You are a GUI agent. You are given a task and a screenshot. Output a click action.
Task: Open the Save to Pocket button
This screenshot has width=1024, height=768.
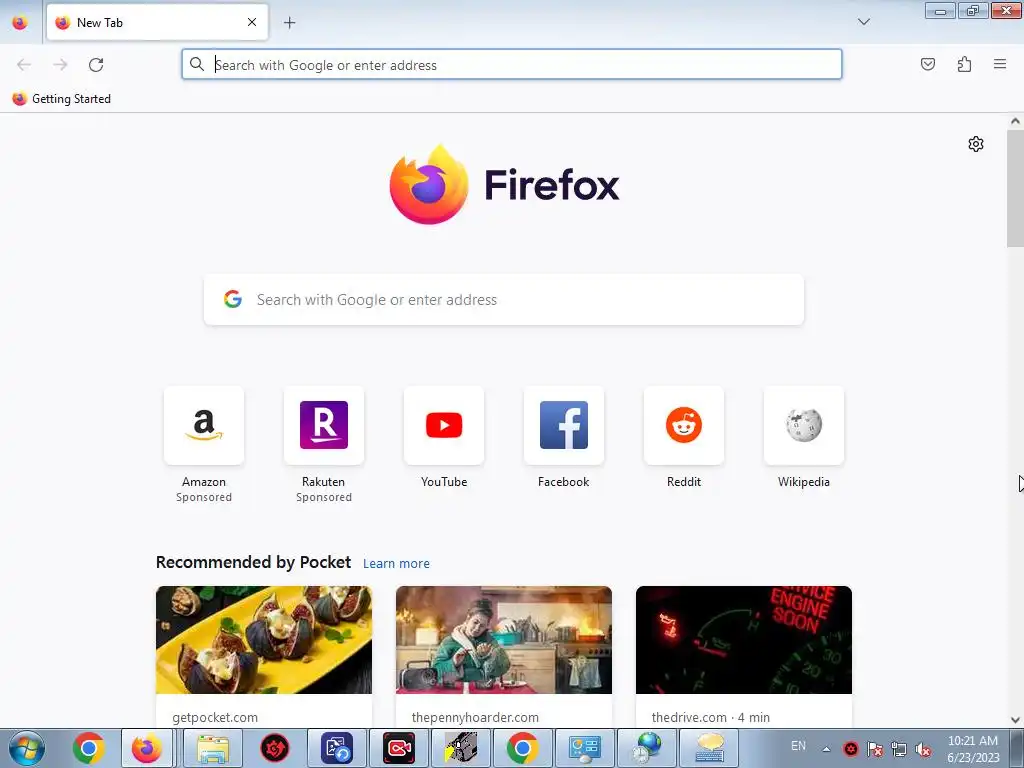coord(927,64)
